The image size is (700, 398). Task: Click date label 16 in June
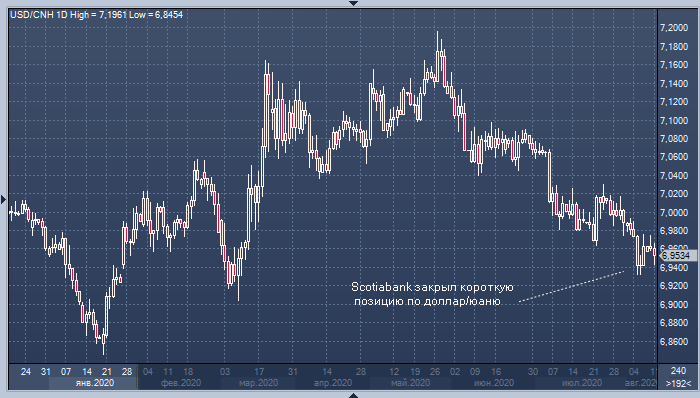pyautogui.click(x=496, y=371)
